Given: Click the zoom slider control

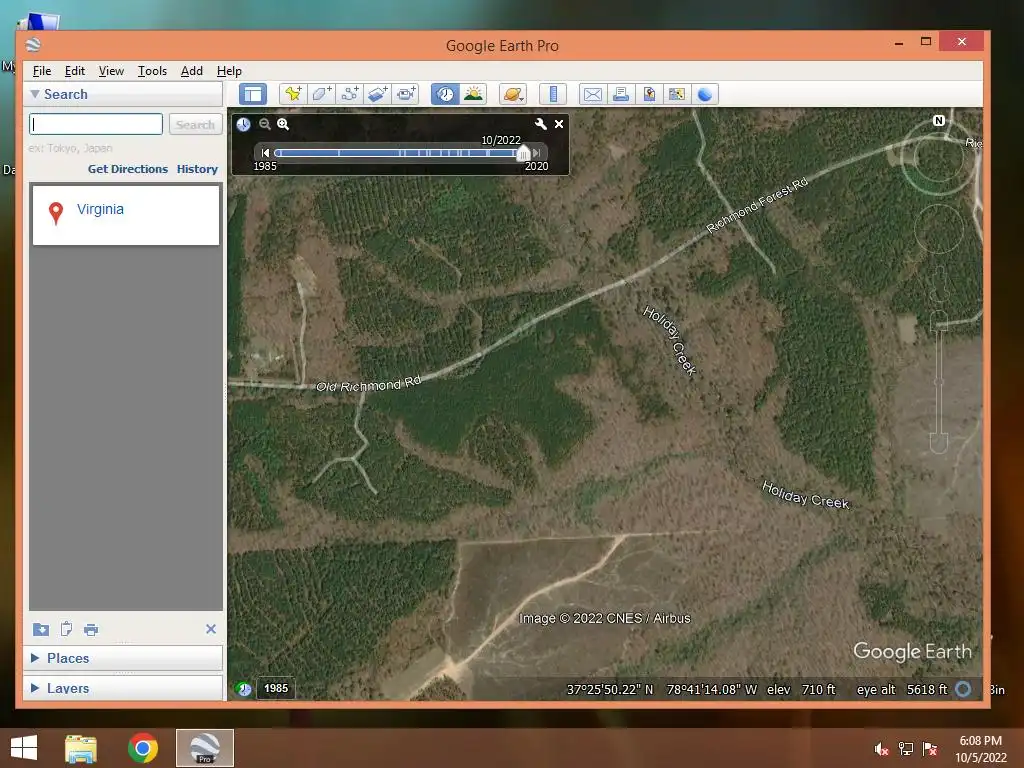Looking at the screenshot, I should (938, 382).
